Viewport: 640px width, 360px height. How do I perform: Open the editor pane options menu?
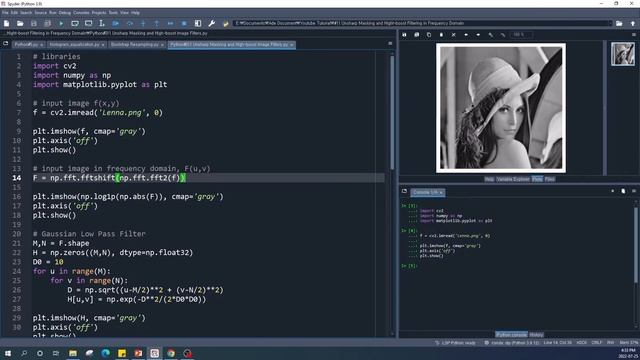tap(390, 44)
